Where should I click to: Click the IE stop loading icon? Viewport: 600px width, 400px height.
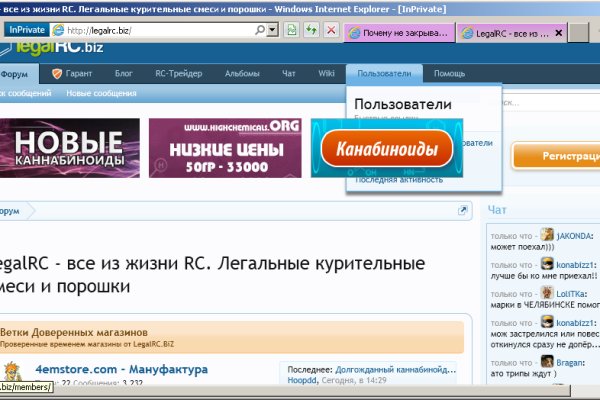331,30
